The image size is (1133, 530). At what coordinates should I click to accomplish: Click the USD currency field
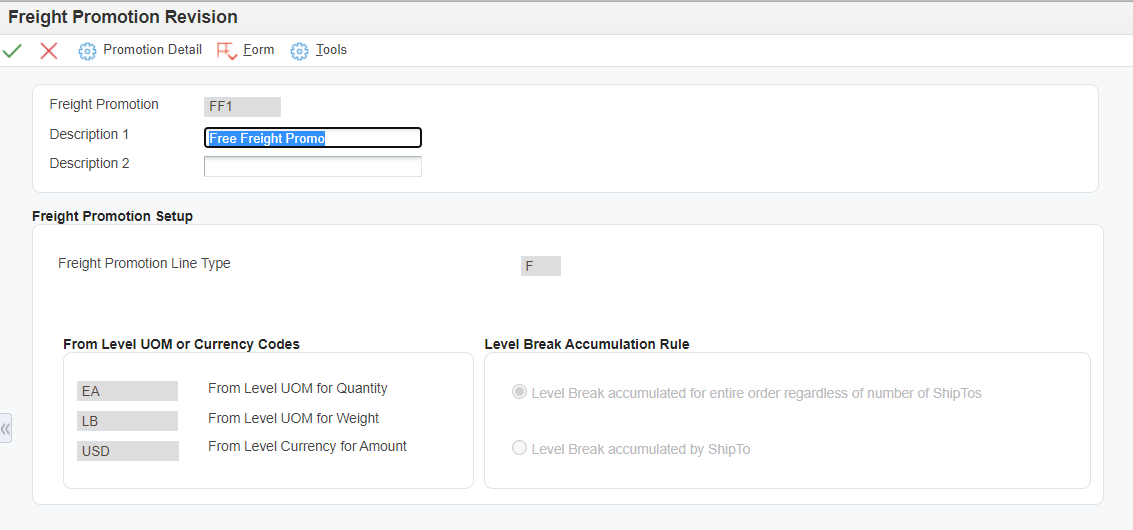127,451
